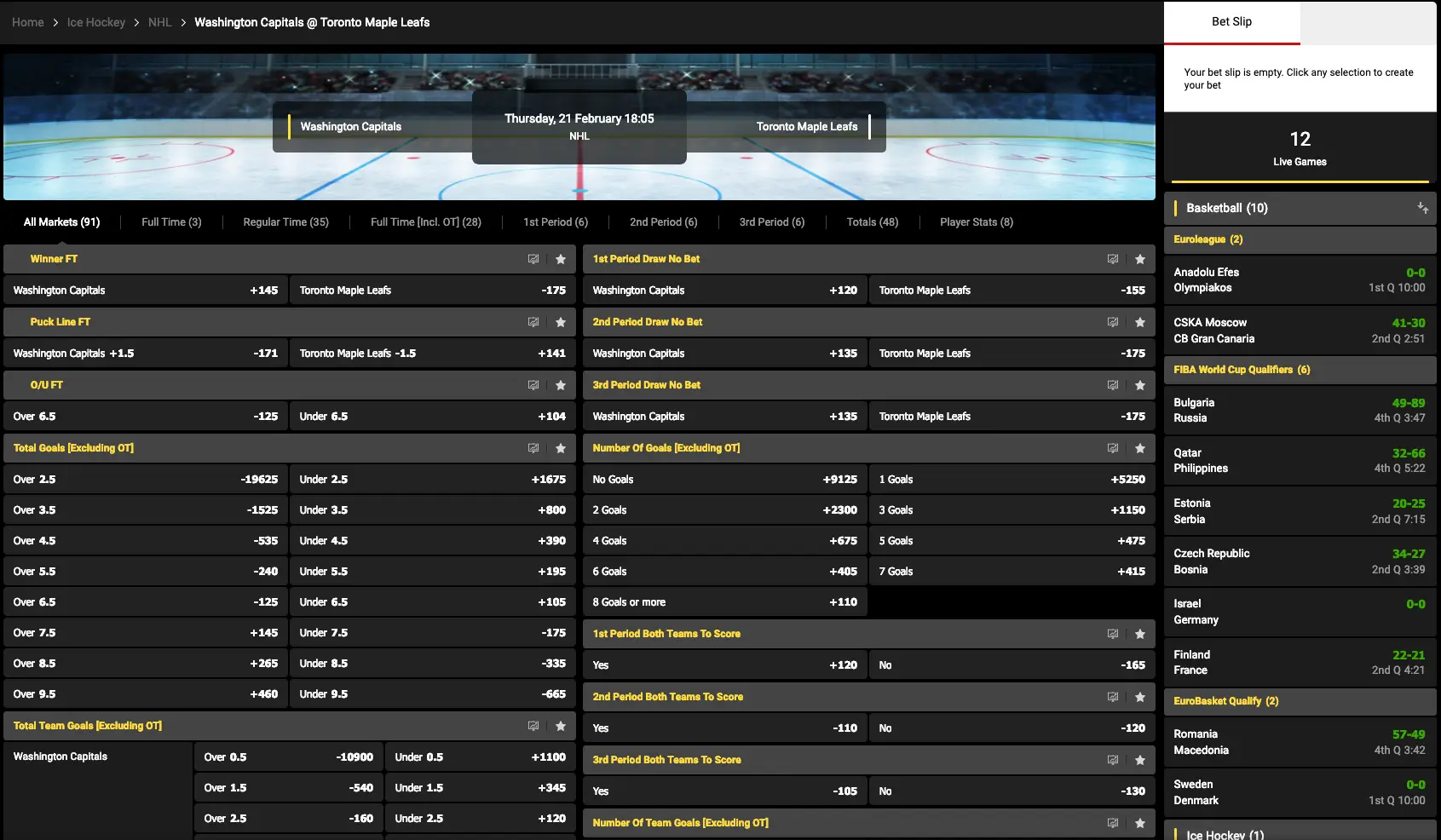The height and width of the screenshot is (840, 1441).
Task: Open Bulgaria vs Russia live match
Action: pyautogui.click(x=1300, y=411)
